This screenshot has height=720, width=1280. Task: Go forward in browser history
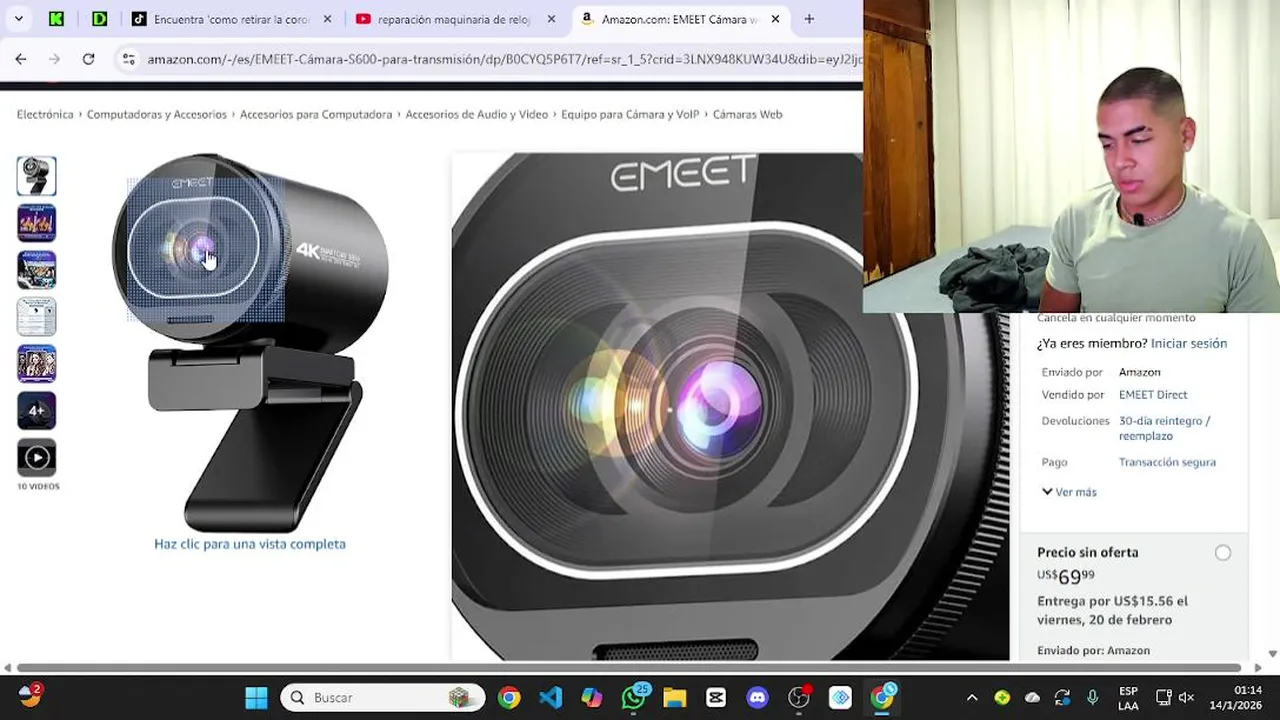55,59
